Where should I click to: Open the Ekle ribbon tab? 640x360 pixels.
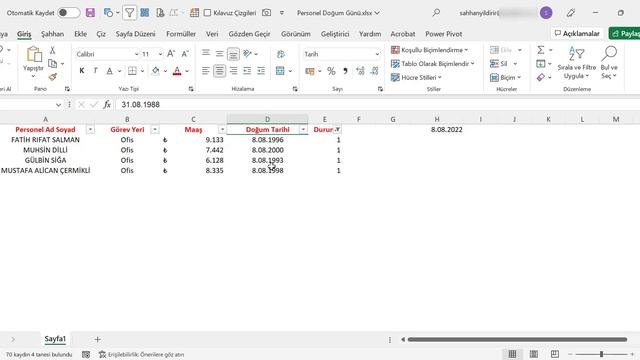(x=80, y=34)
